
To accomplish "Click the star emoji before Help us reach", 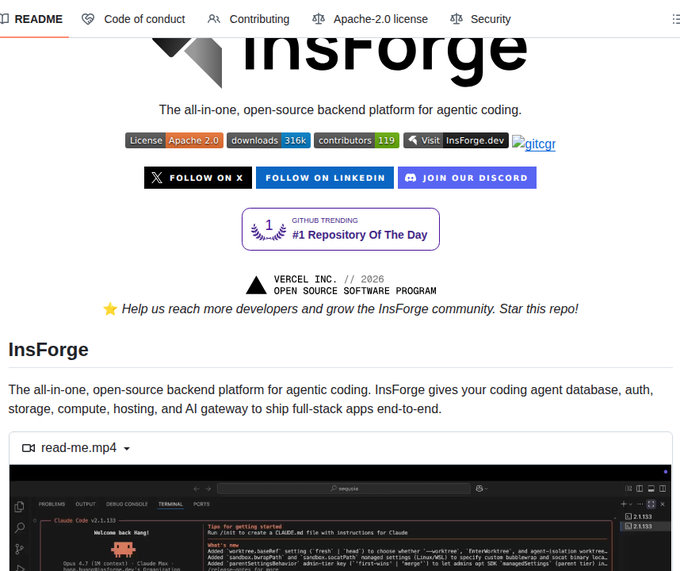I will click(110, 309).
